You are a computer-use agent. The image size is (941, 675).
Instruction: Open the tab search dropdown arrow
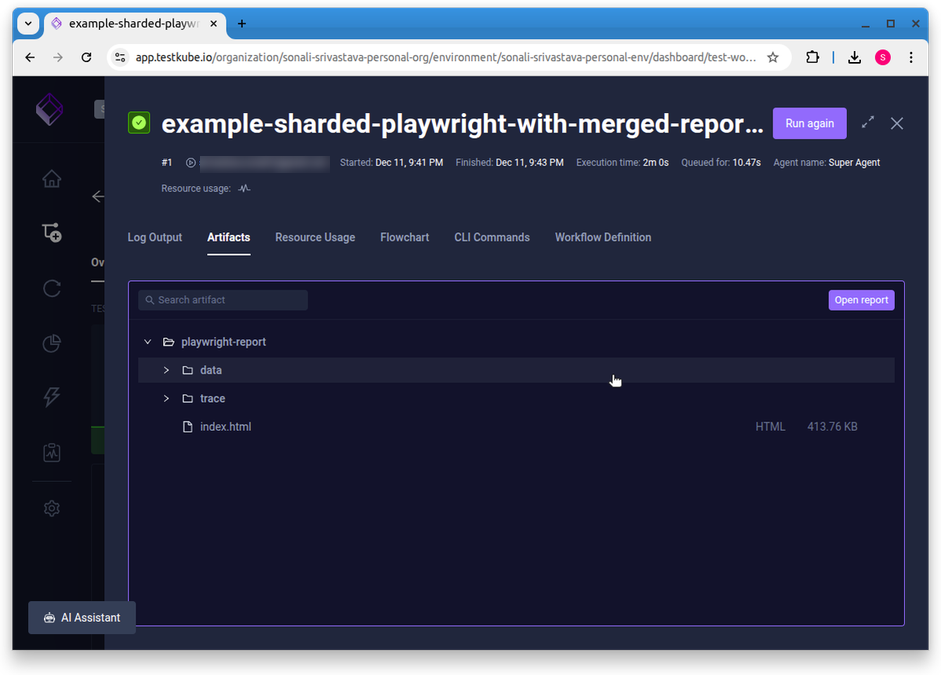[28, 23]
